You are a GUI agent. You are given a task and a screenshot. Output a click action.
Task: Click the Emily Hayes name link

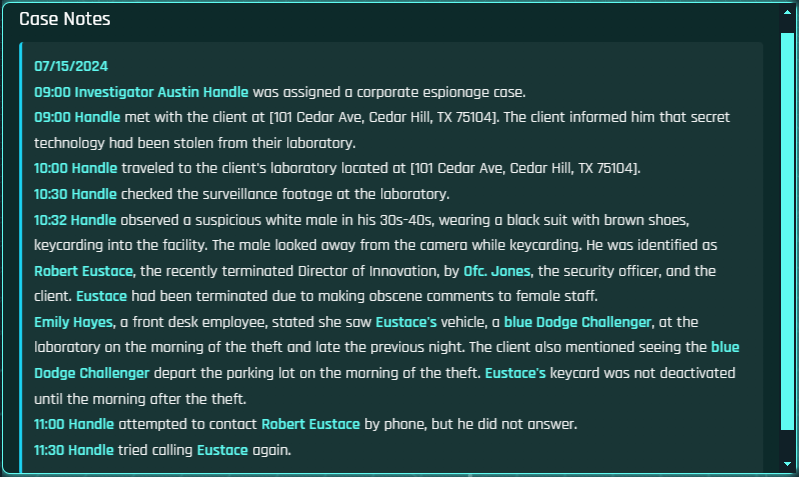(x=72, y=322)
